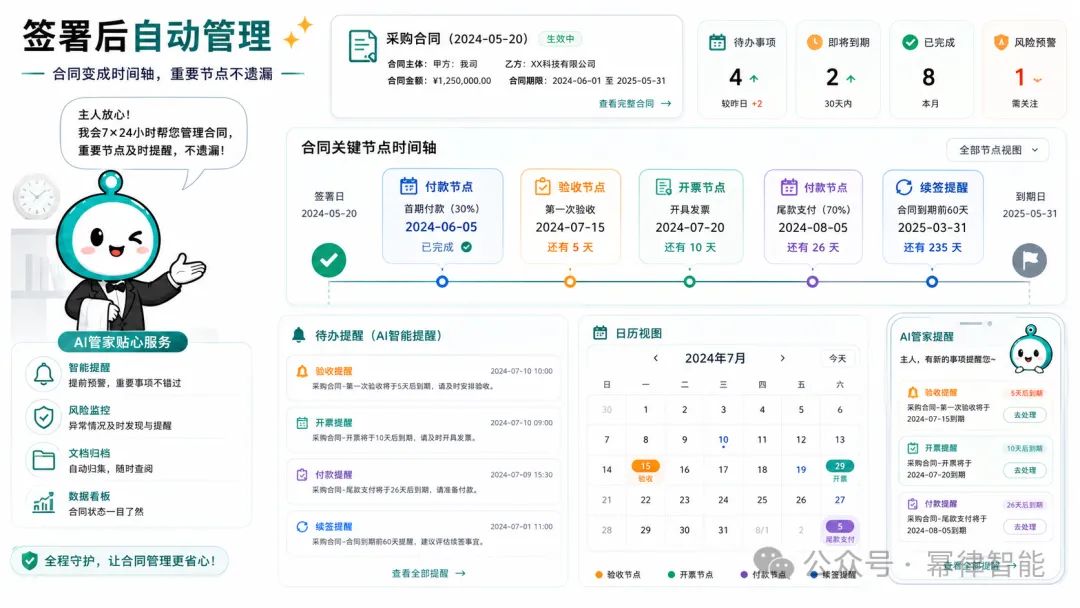Click the 风险监控 shield icon in sidebar

[x=43, y=417]
